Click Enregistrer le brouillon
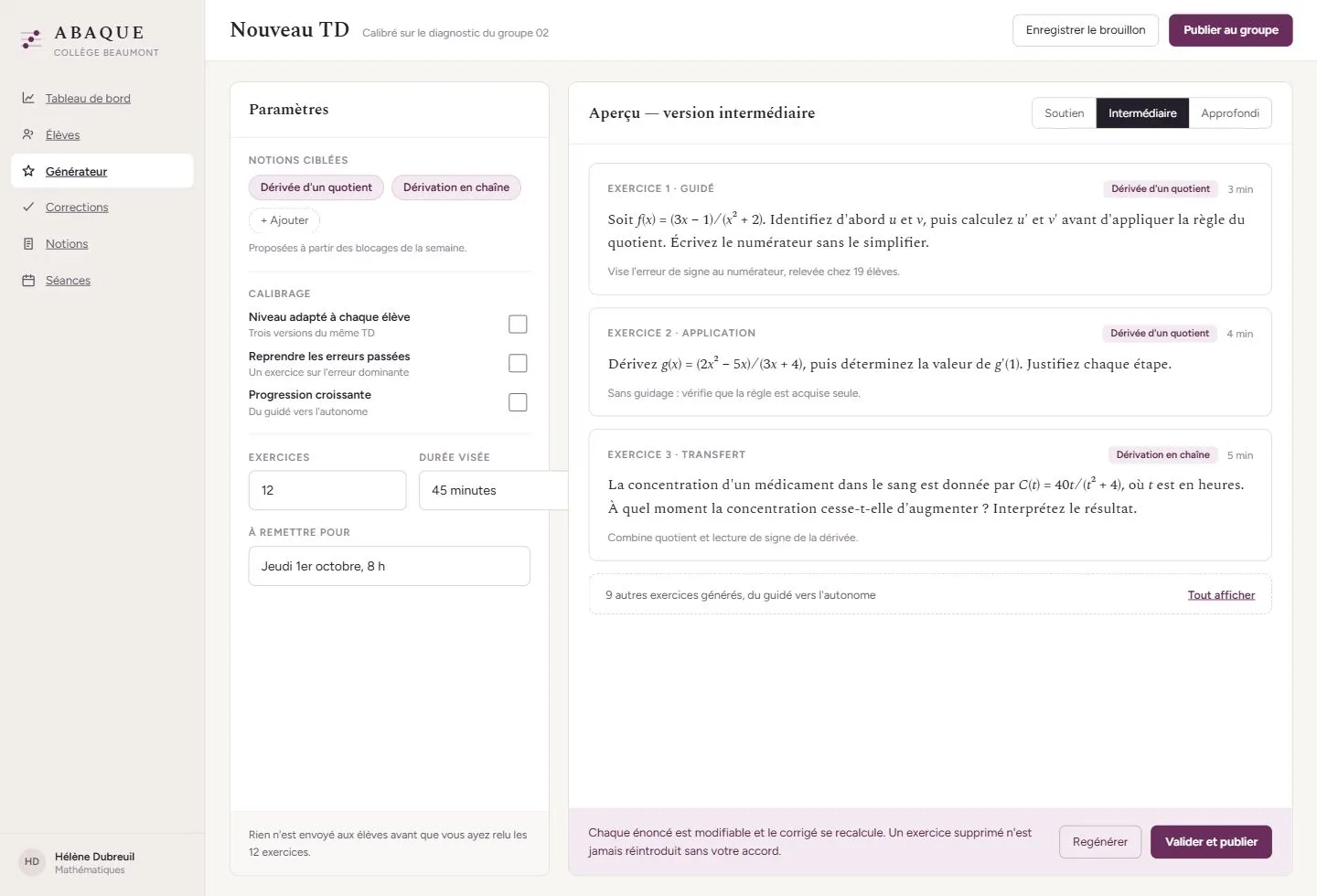 pyautogui.click(x=1086, y=30)
